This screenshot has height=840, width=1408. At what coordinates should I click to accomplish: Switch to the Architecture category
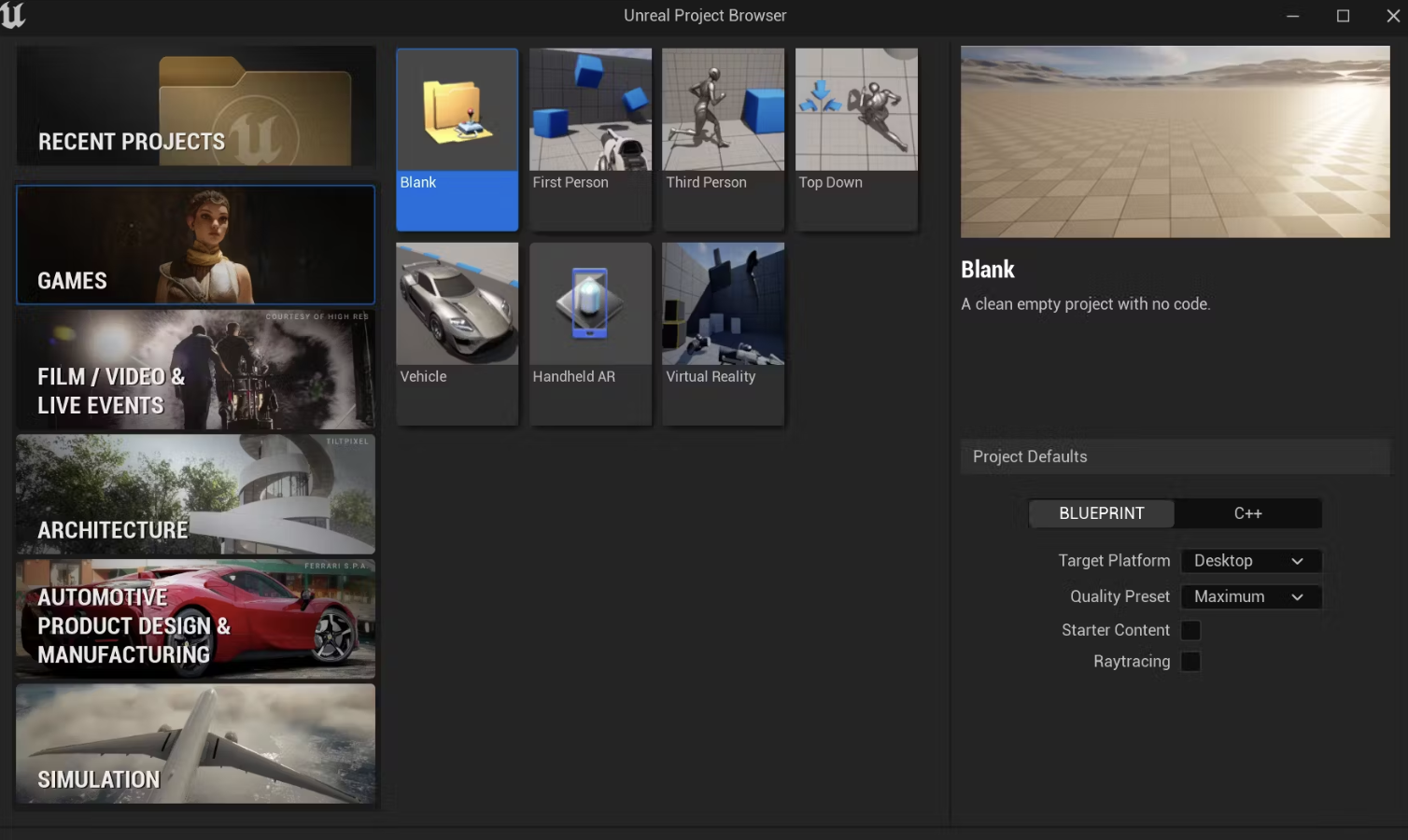point(196,495)
